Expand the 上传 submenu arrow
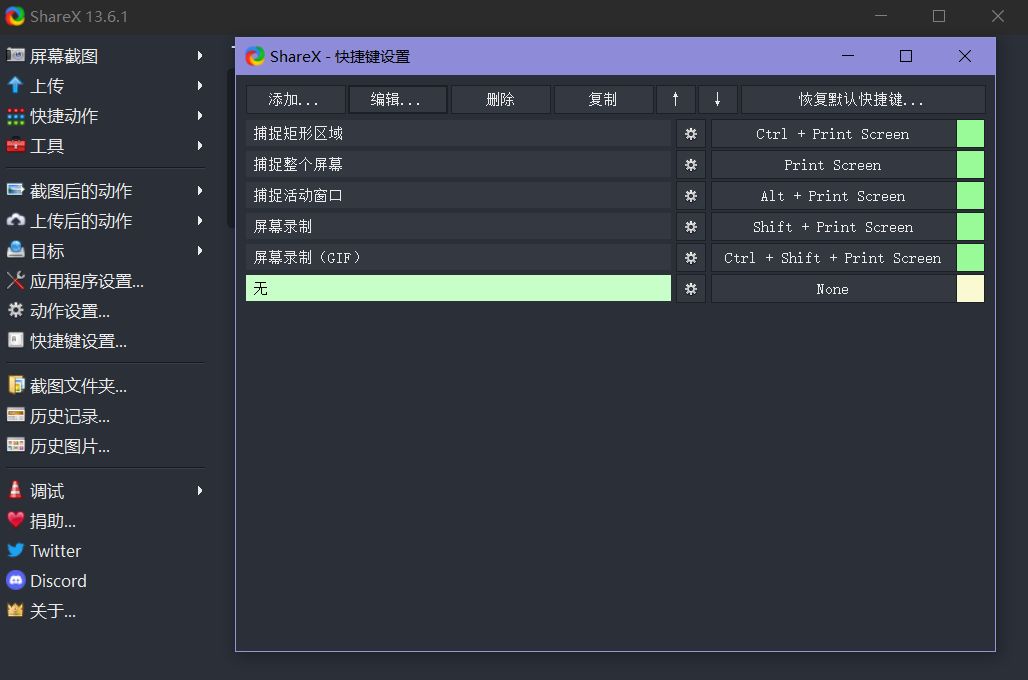1028x680 pixels. 200,85
